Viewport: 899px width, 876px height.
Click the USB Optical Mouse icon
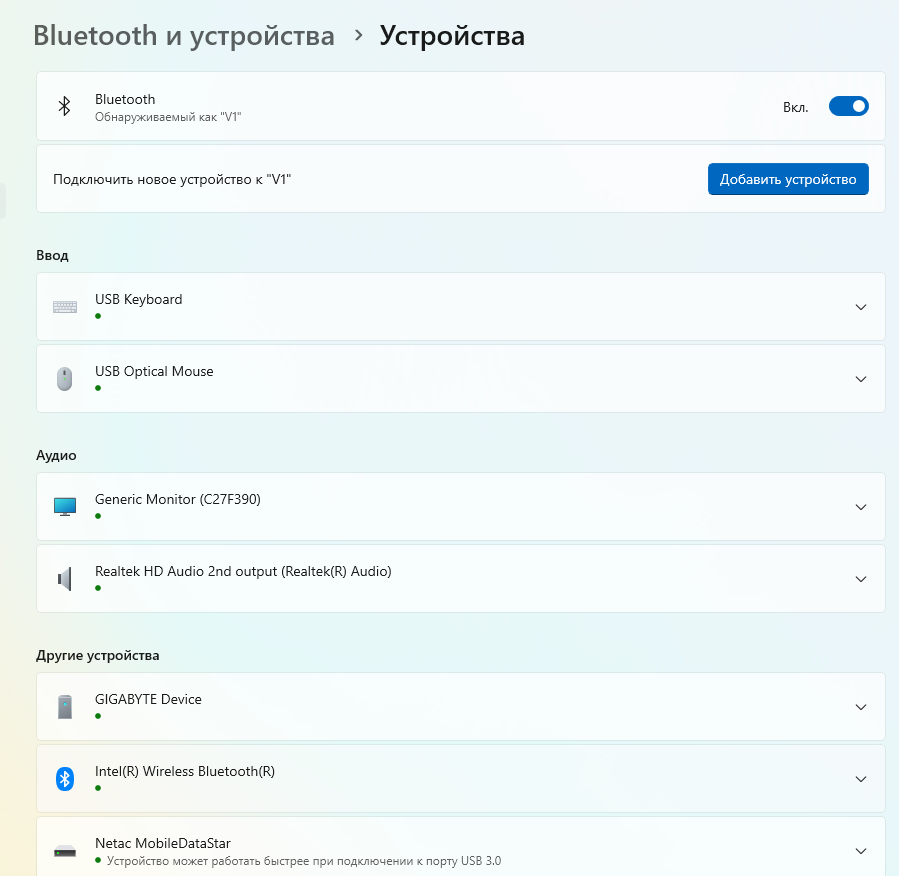coord(65,379)
